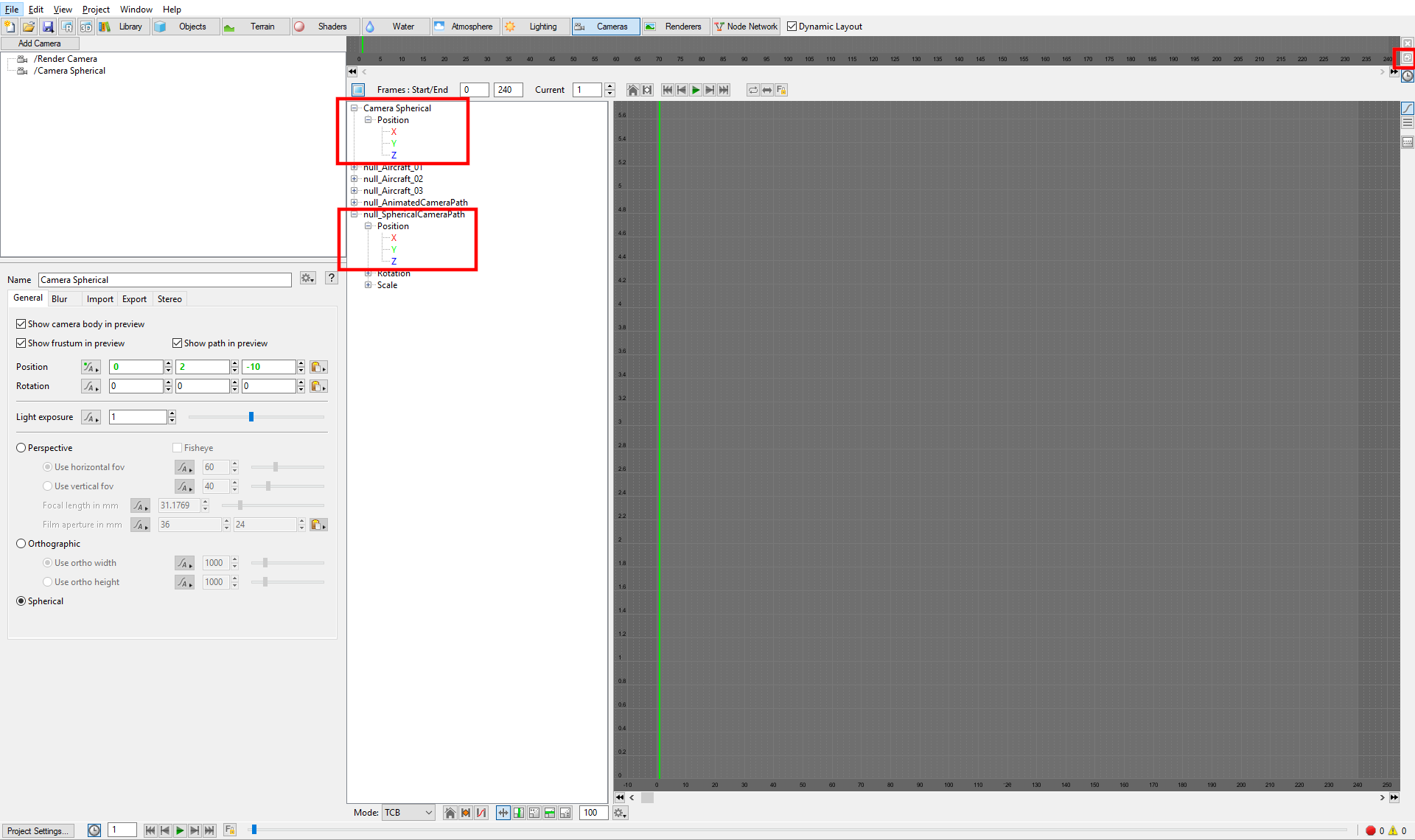Switch to the Export tab
This screenshot has height=840, width=1415.
pyautogui.click(x=134, y=299)
